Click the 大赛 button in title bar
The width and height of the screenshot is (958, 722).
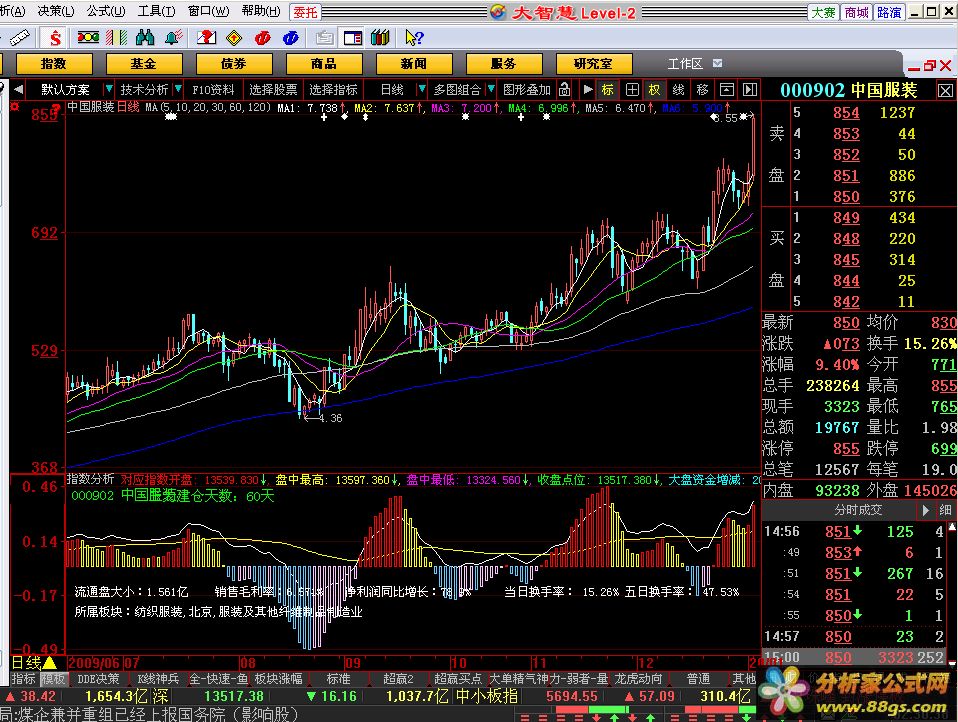823,12
